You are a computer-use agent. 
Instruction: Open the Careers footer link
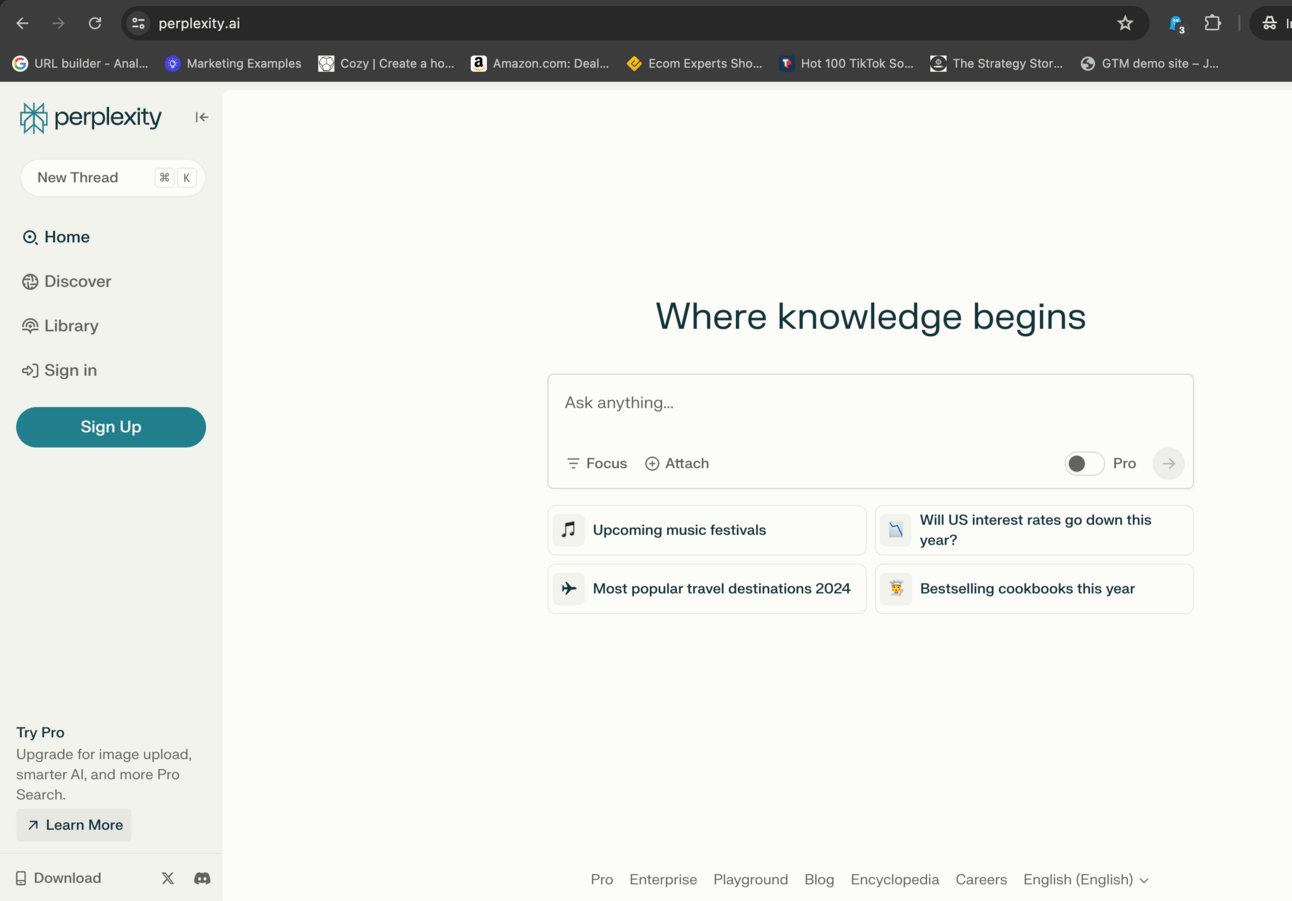pos(981,879)
